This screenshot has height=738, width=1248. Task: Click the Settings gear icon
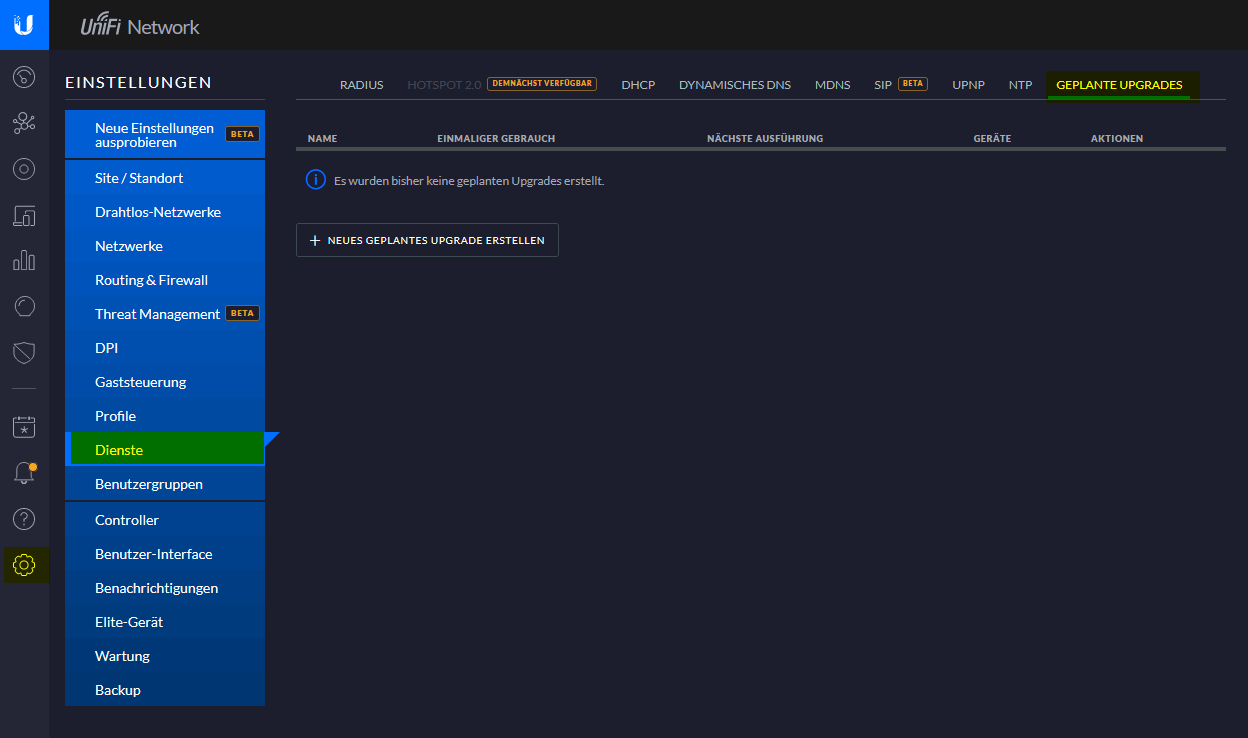point(24,565)
